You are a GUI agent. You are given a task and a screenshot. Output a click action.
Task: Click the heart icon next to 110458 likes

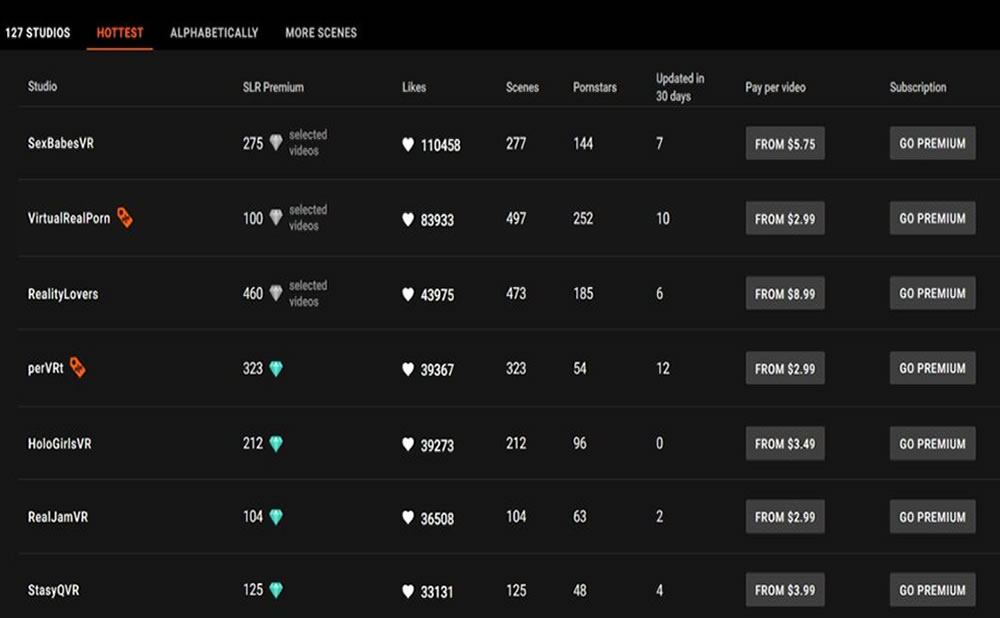click(408, 145)
